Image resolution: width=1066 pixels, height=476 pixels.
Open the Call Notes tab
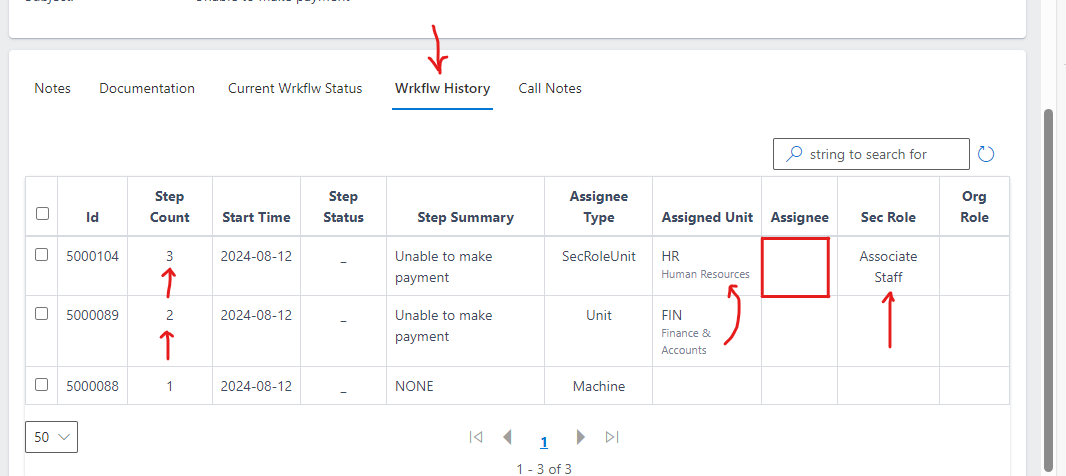point(550,88)
